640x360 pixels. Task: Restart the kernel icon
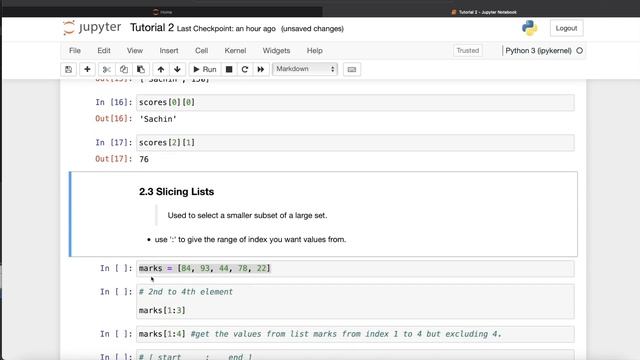click(245, 69)
